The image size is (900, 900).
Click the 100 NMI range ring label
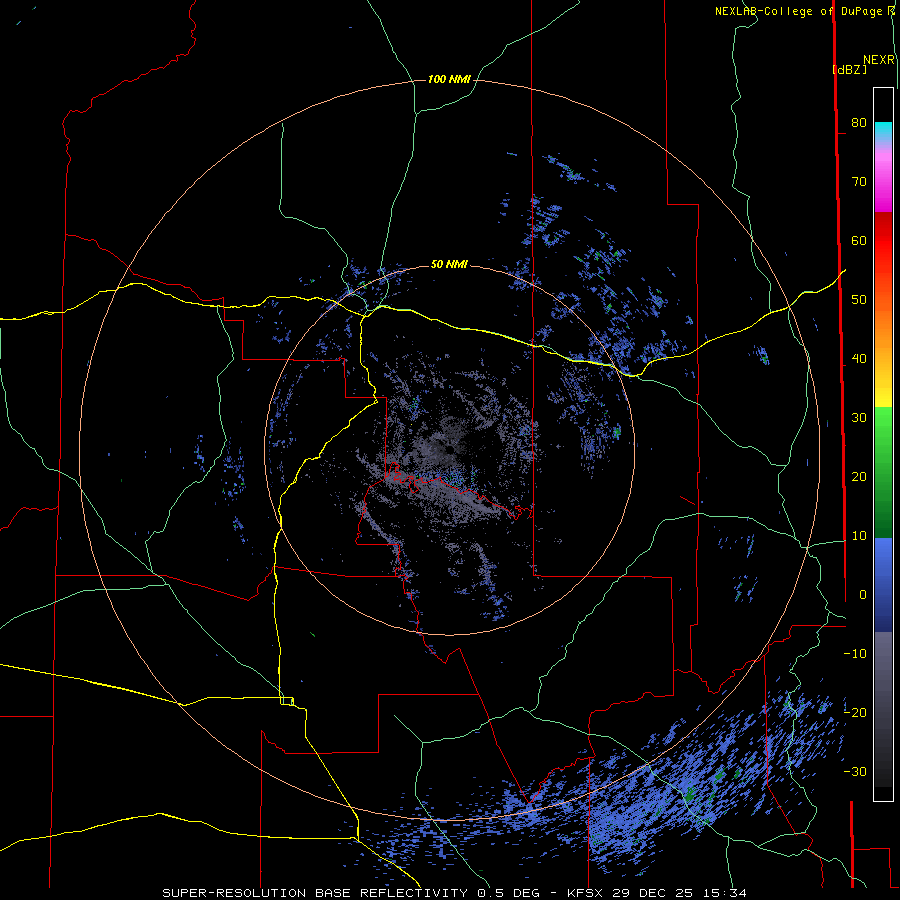point(449,79)
